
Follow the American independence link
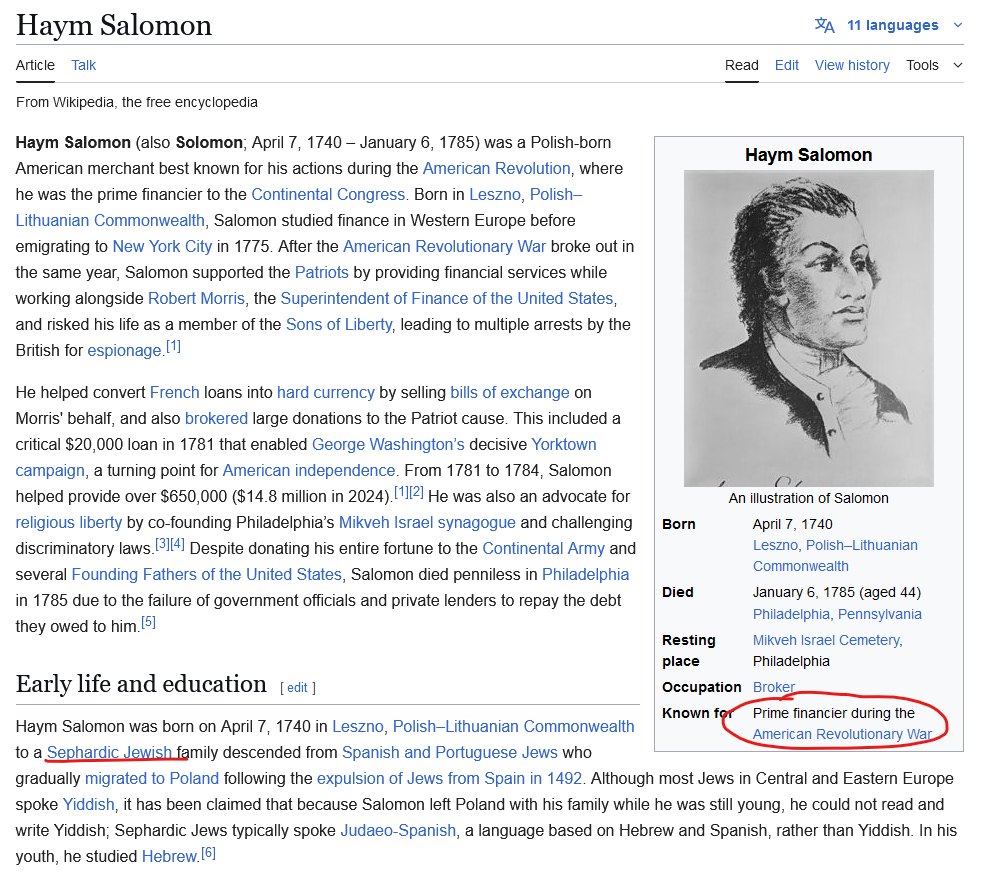(308, 470)
